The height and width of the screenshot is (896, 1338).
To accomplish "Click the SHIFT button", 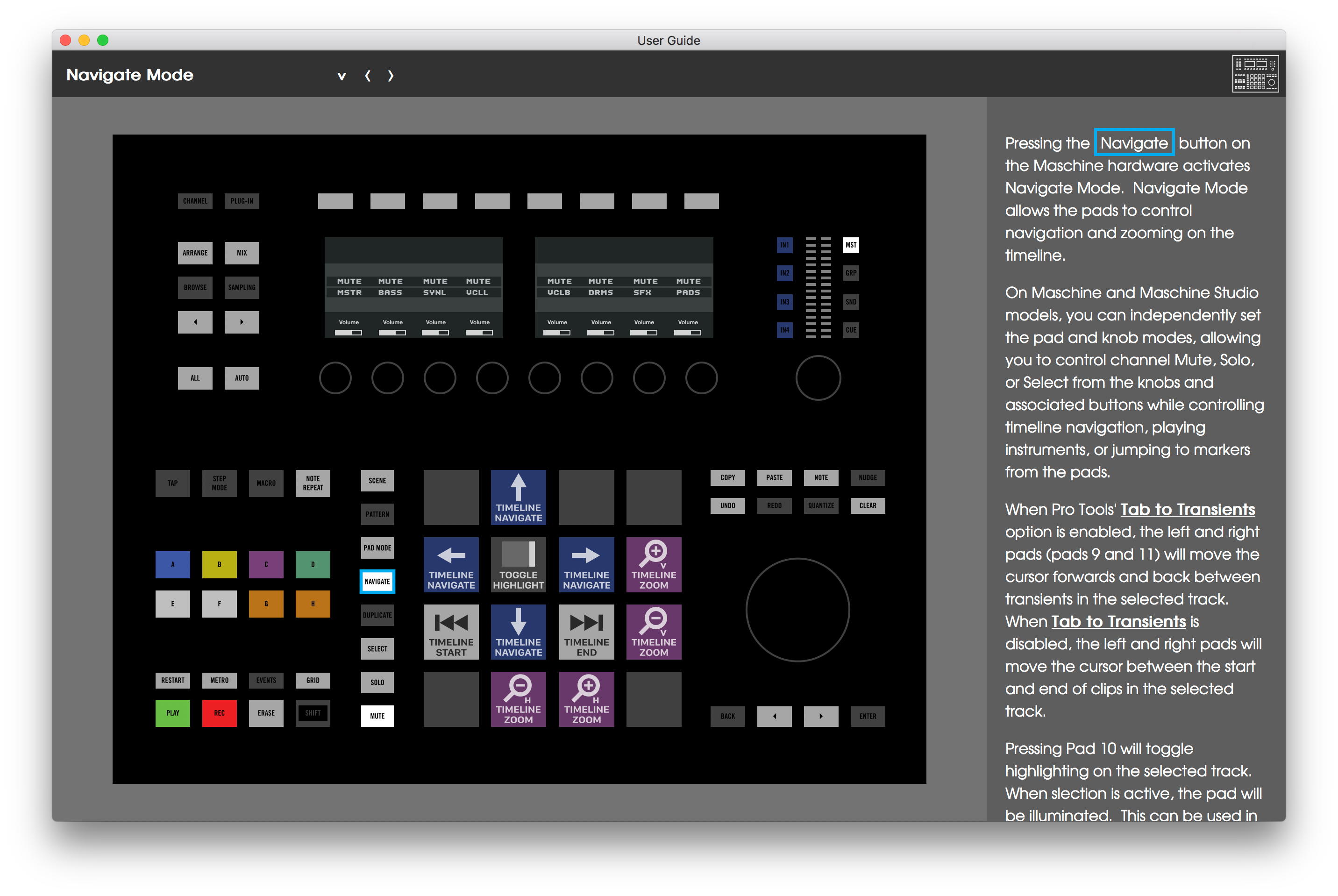I will pyautogui.click(x=313, y=713).
